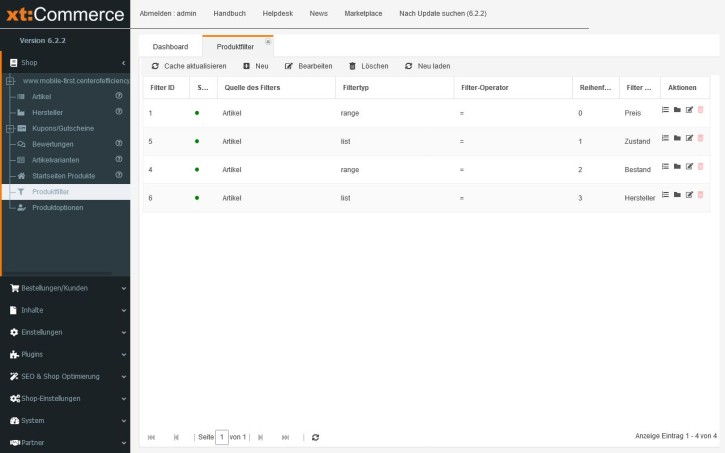Open Helpdesk in the top menu

[x=277, y=13]
